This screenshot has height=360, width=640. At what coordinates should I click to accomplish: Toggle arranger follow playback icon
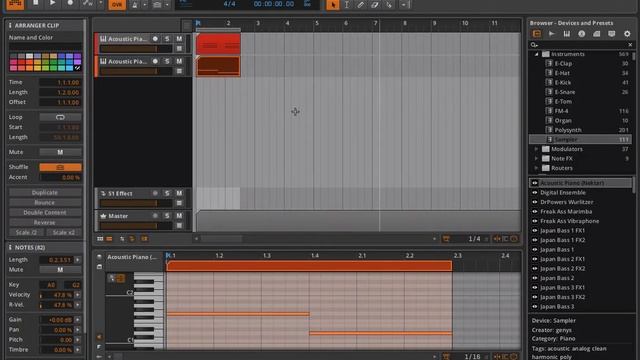[x=446, y=239]
